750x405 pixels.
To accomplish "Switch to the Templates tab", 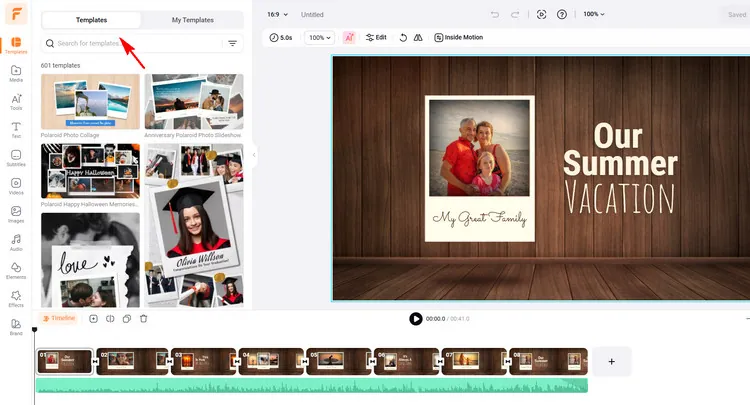I will (x=91, y=20).
